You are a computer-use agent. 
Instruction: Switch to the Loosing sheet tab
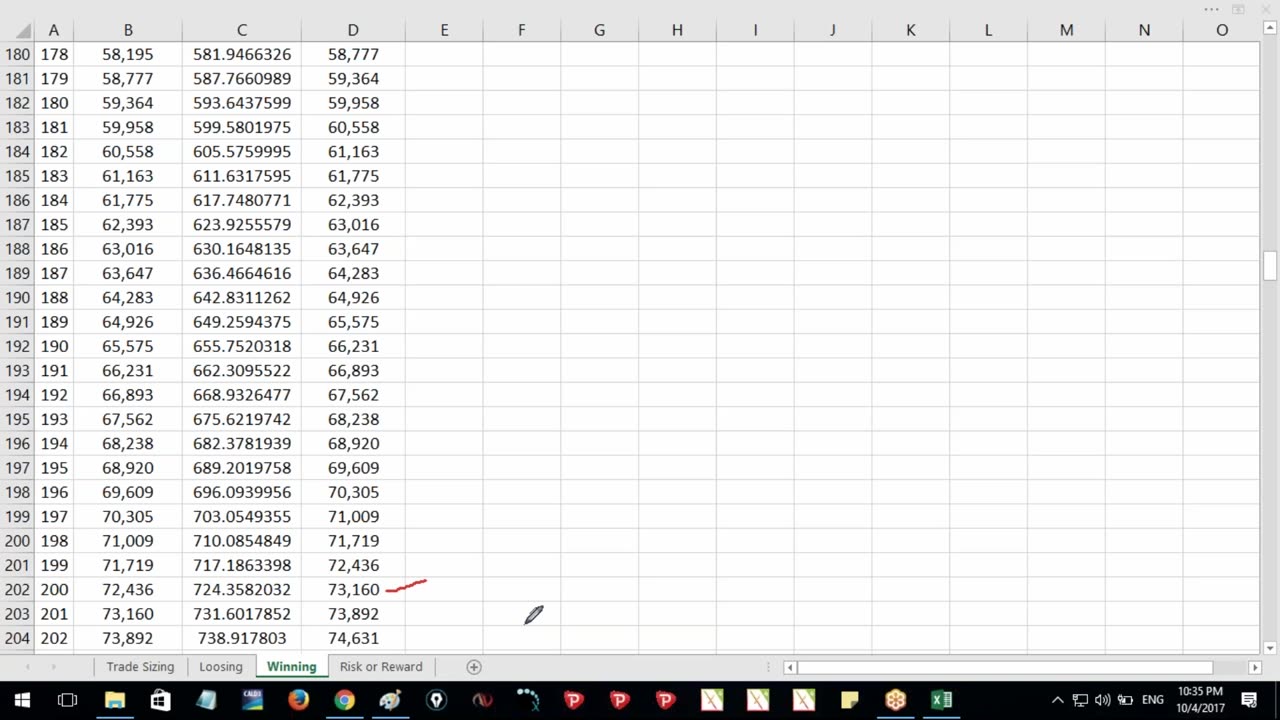(x=221, y=667)
